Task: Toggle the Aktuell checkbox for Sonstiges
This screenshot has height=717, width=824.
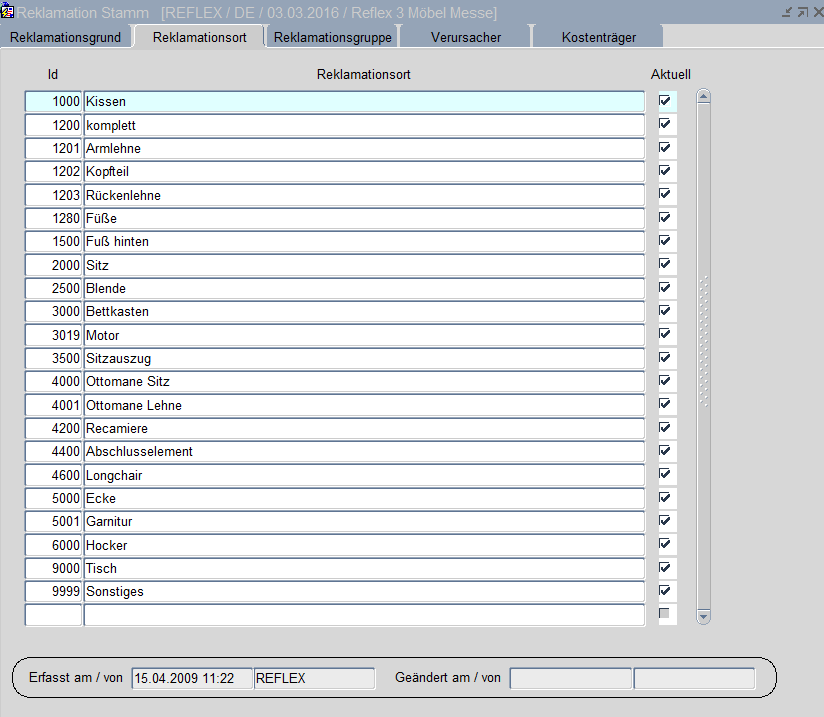Action: click(665, 591)
